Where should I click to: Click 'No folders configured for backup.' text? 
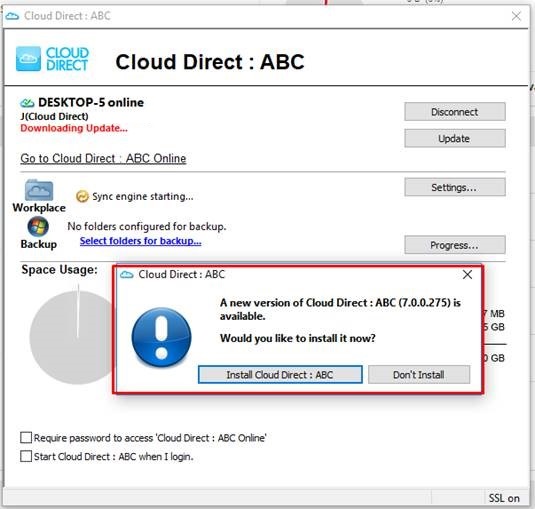[x=147, y=227]
